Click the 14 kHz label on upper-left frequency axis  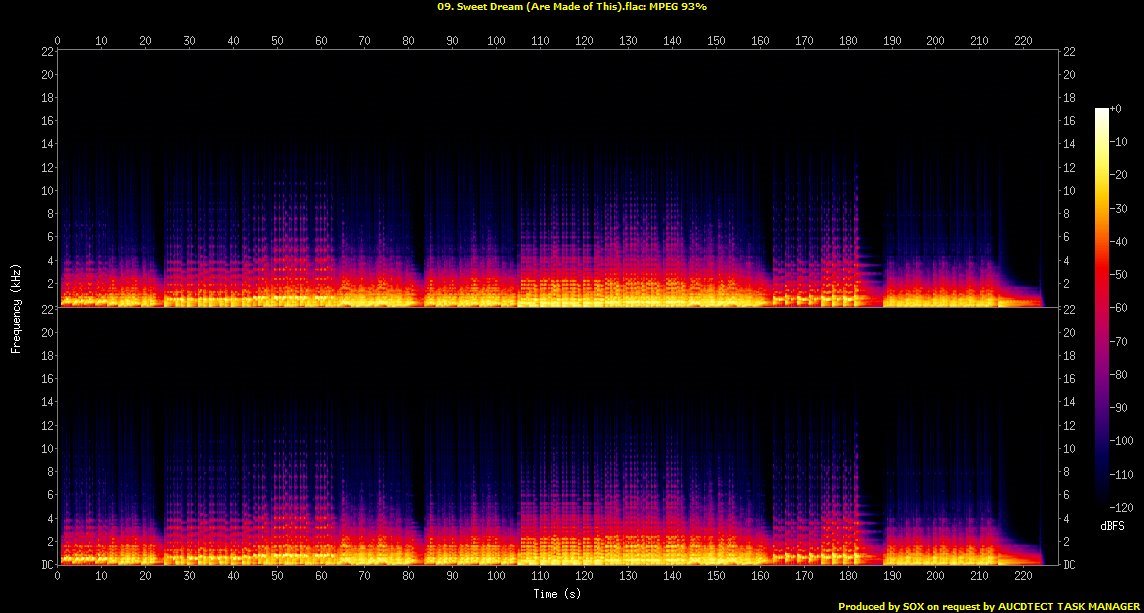(x=47, y=144)
